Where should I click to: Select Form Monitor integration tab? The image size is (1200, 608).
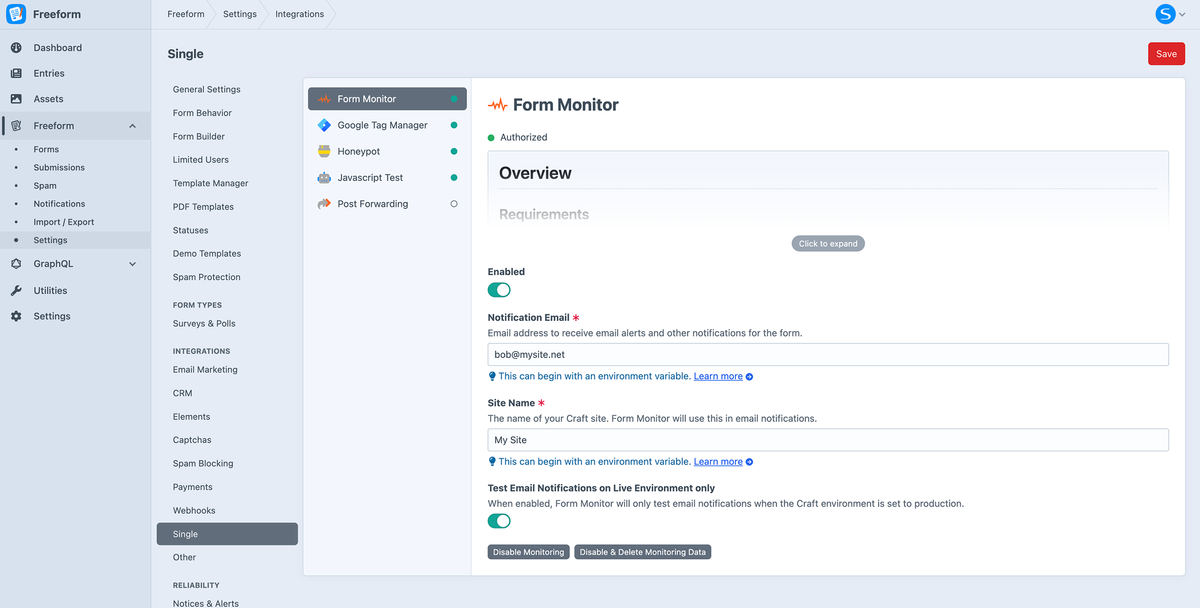(x=387, y=99)
